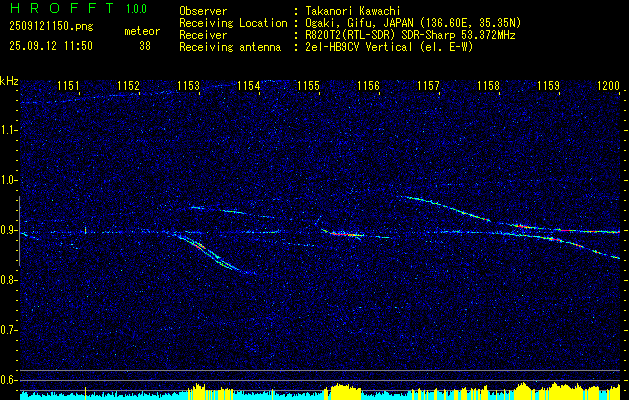Screen dimensions: 629x400
Task: Click the "Receiver" field label
Action: point(203,35)
